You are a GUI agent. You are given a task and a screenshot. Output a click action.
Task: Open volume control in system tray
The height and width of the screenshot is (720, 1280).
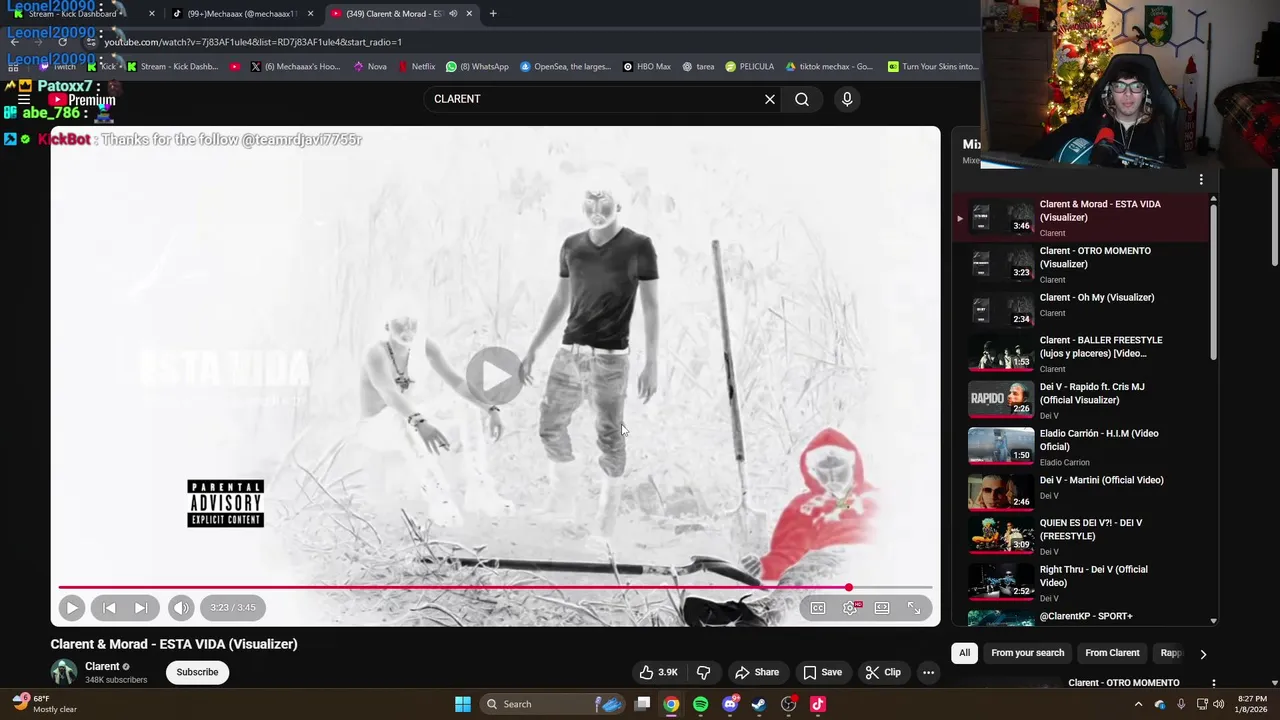click(x=1218, y=704)
